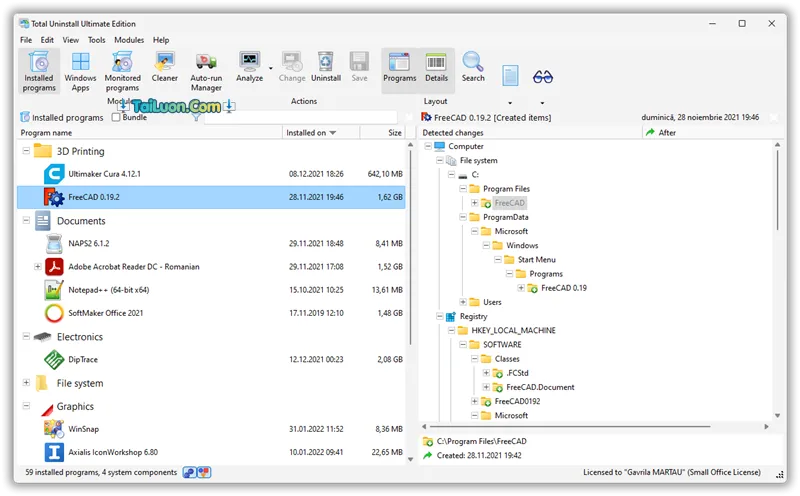
Task: Click Axialis IconWorkshop icon
Action: click(x=54, y=452)
